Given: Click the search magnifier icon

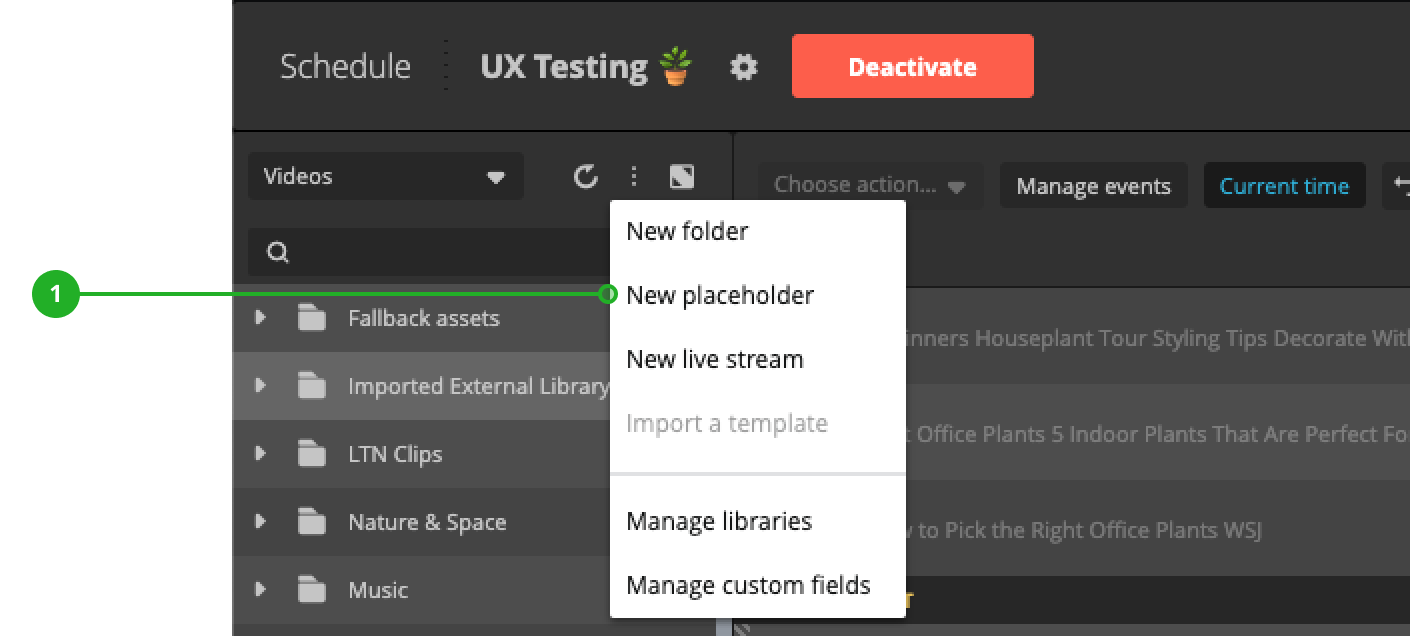Looking at the screenshot, I should click(x=278, y=252).
